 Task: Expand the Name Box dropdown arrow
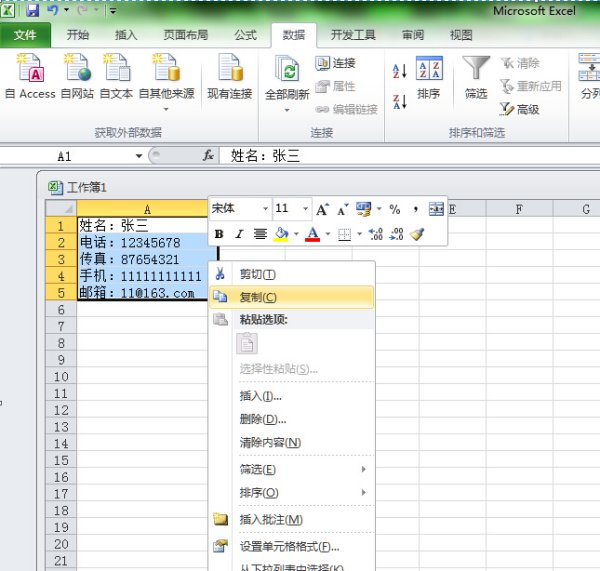139,156
